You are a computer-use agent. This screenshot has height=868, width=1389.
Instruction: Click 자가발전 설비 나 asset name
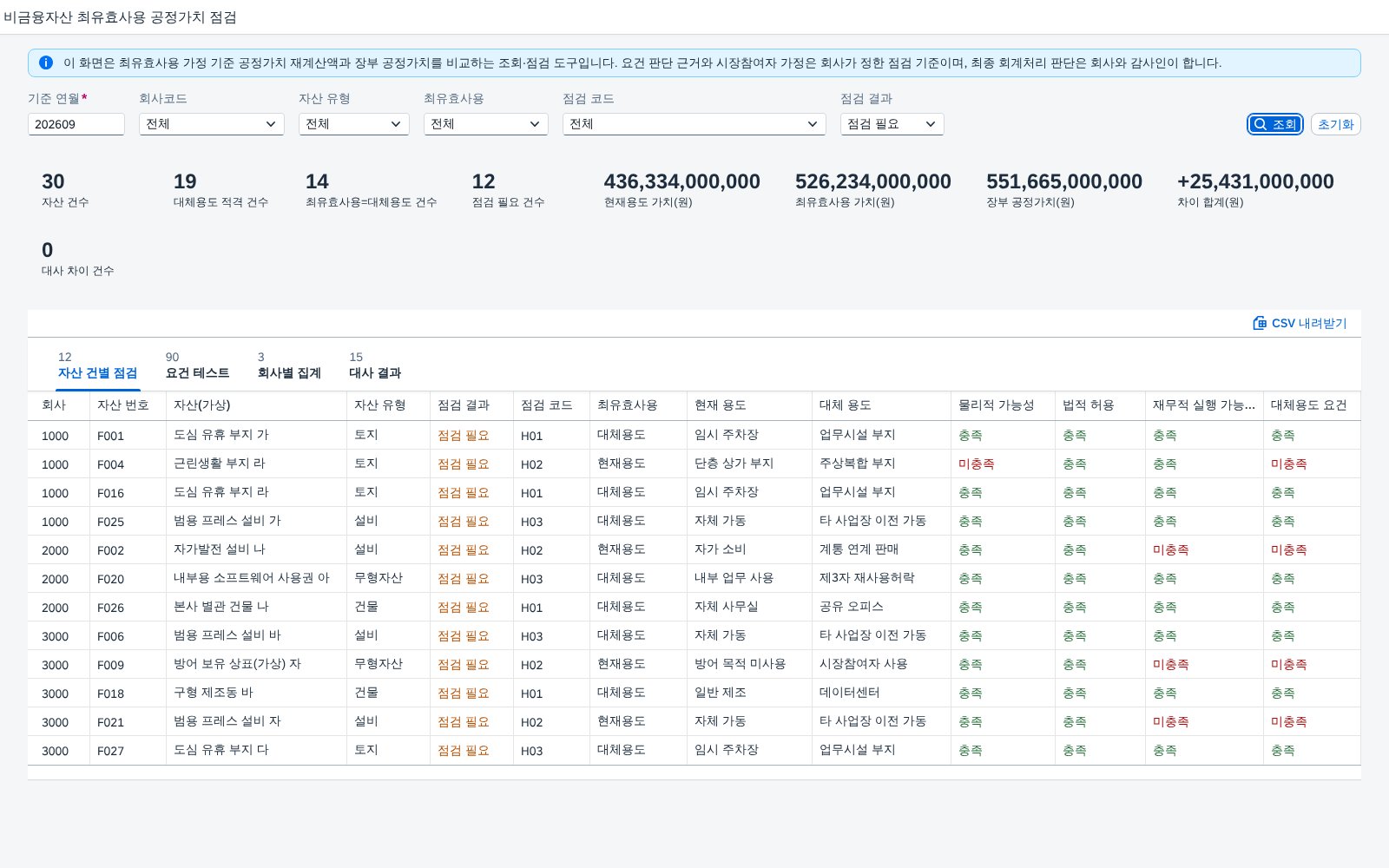point(220,549)
